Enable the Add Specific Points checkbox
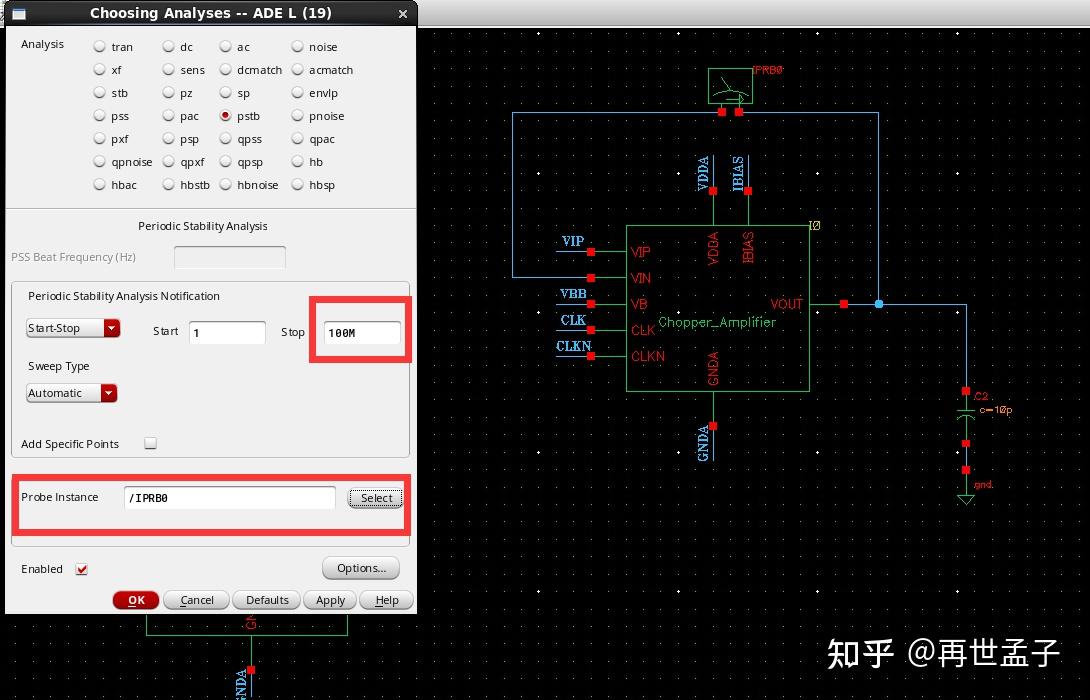The width and height of the screenshot is (1090, 700). coord(150,443)
